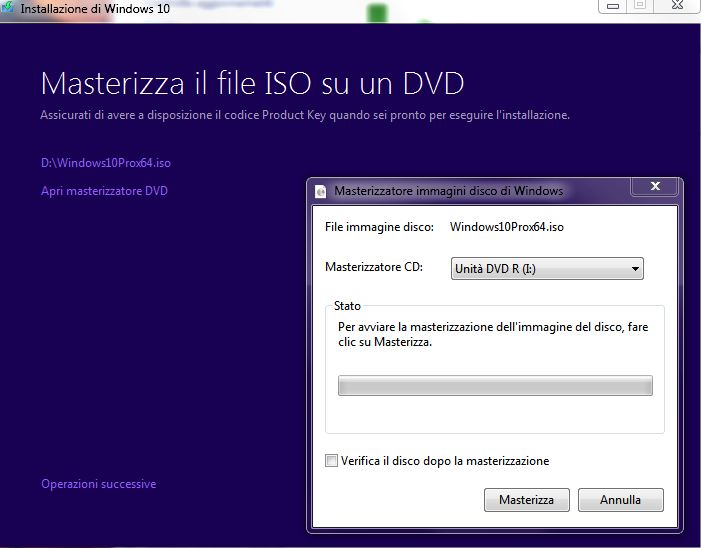The image size is (701, 548).
Task: Click the Masterizzatore immagini disco di Windows title
Action: point(449,191)
